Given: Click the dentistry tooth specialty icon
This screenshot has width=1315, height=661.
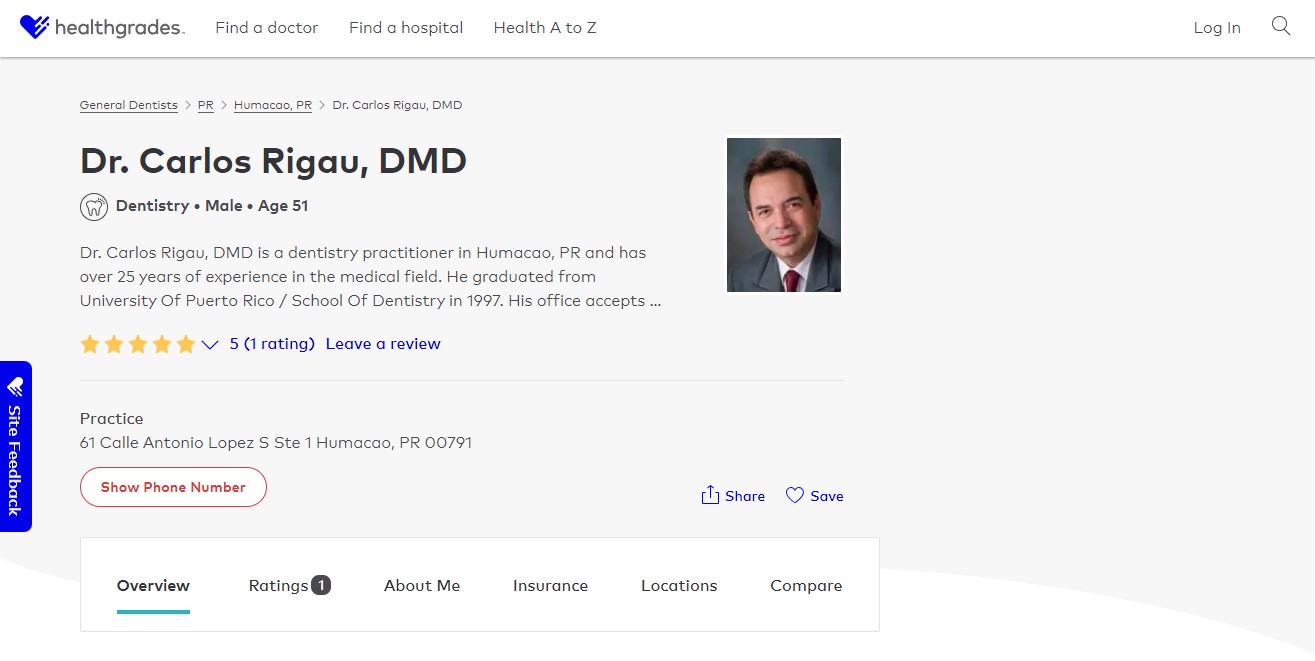Looking at the screenshot, I should (x=94, y=207).
